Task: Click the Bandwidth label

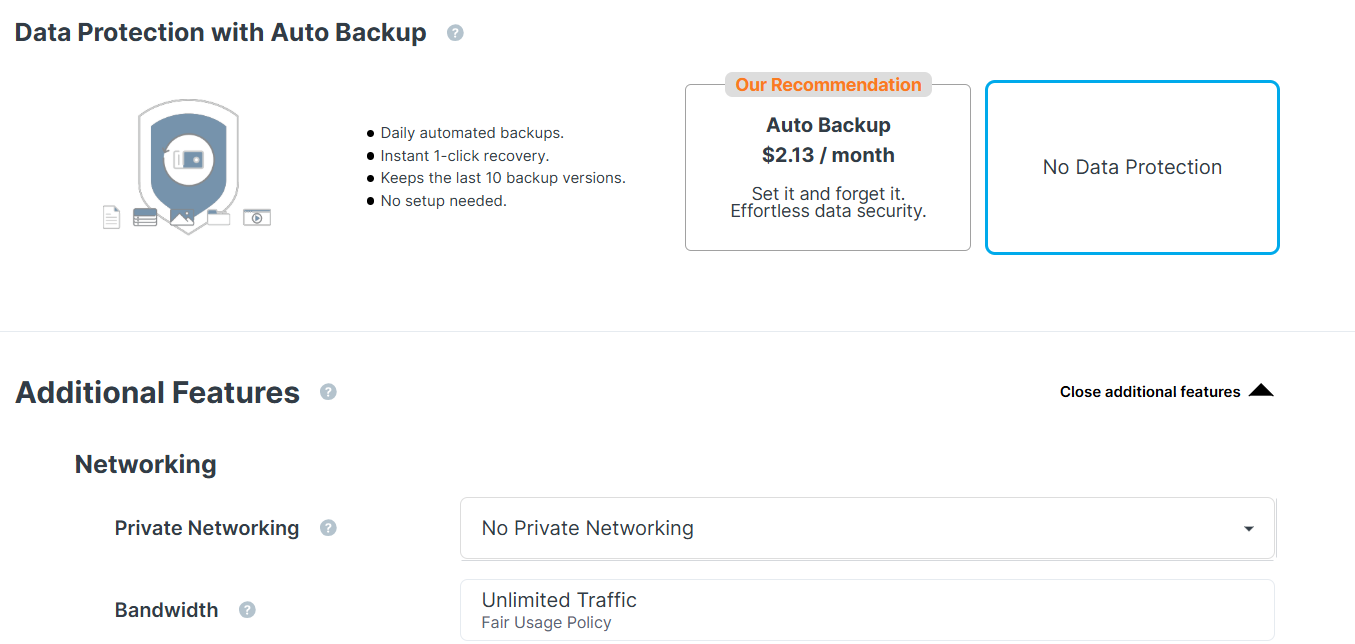Action: (166, 610)
